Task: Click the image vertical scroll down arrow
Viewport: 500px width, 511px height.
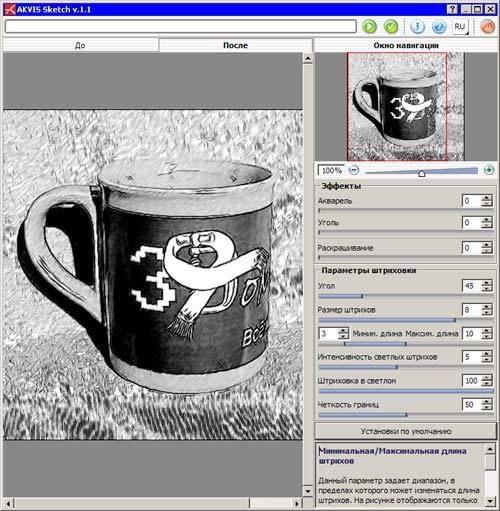Action: point(308,491)
